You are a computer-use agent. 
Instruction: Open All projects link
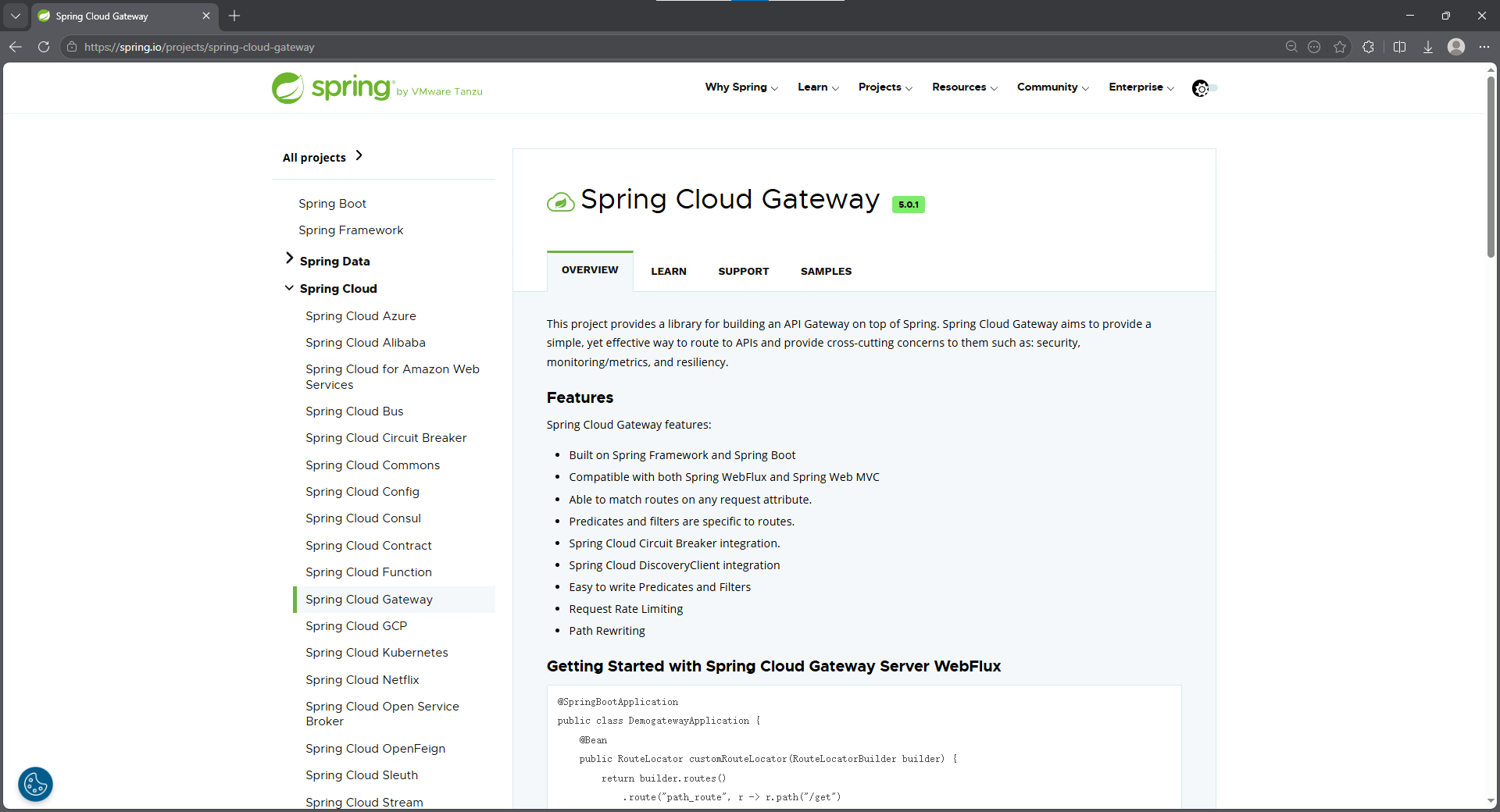pyautogui.click(x=323, y=157)
